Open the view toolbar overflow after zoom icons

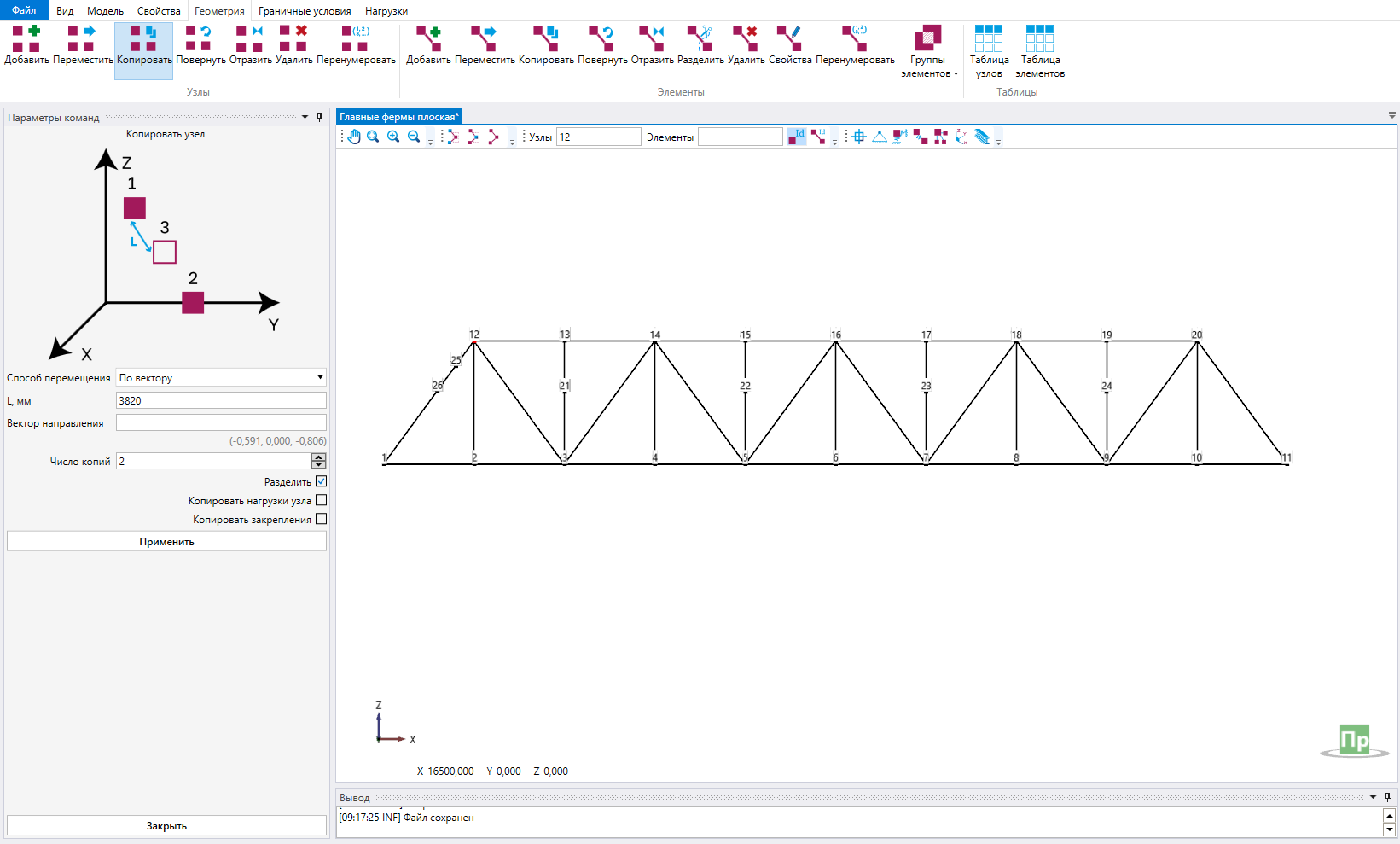[430, 141]
